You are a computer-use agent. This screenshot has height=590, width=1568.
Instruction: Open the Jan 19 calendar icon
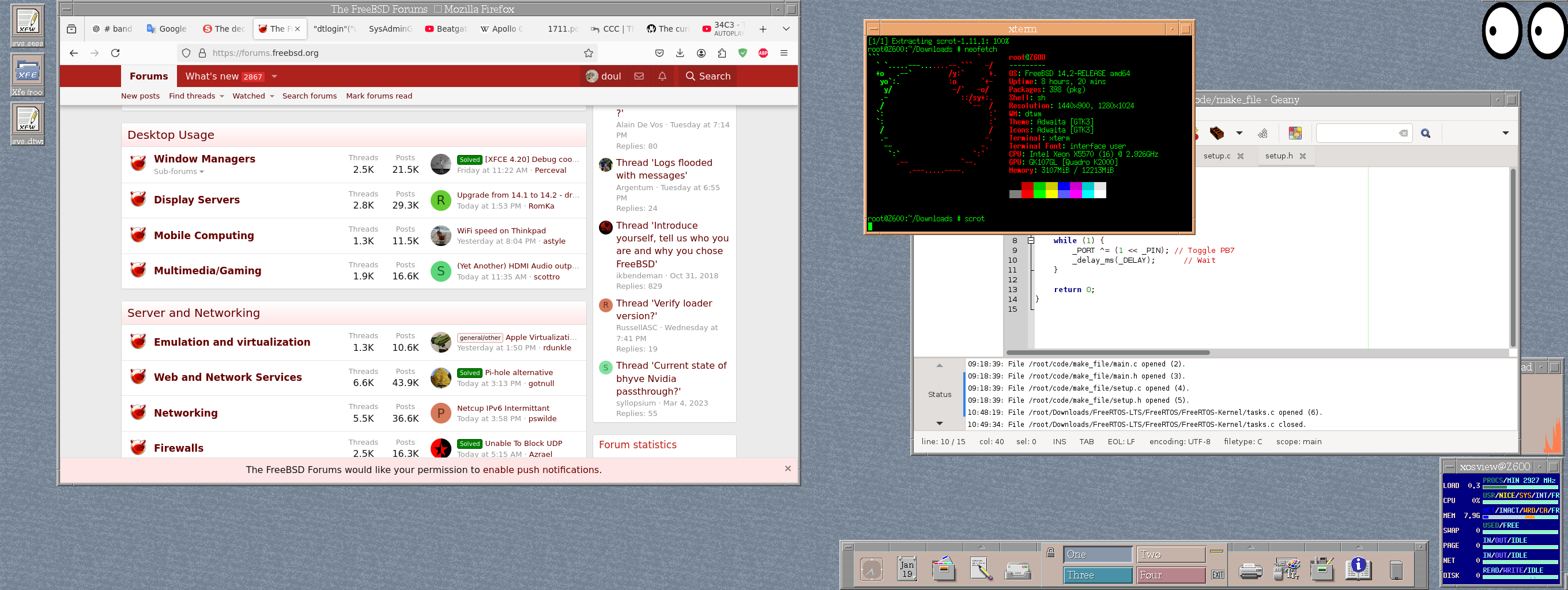907,569
